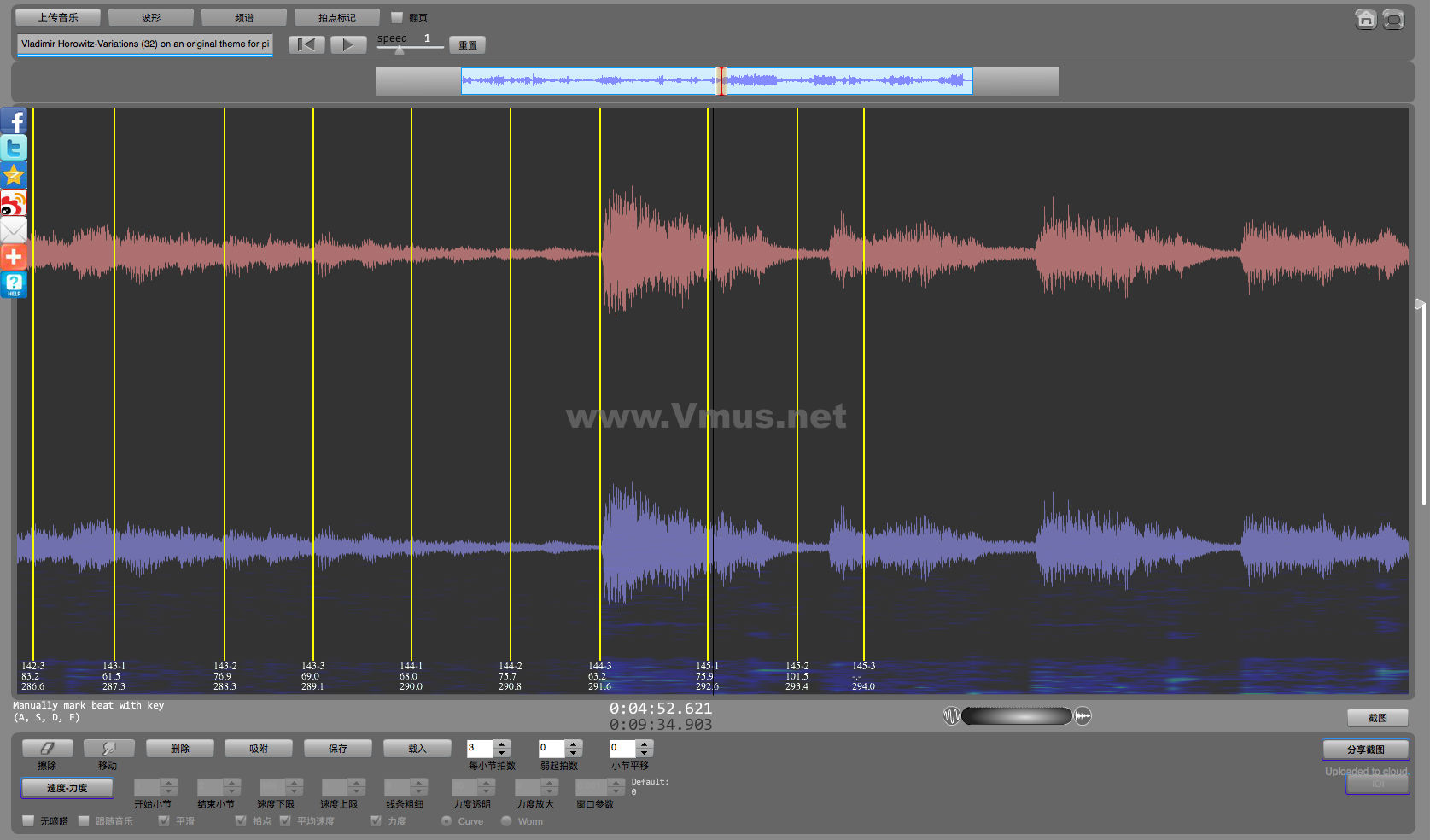Adjust 结束小节 end bar stepper
This screenshot has height=840, width=1430.
pyautogui.click(x=219, y=787)
